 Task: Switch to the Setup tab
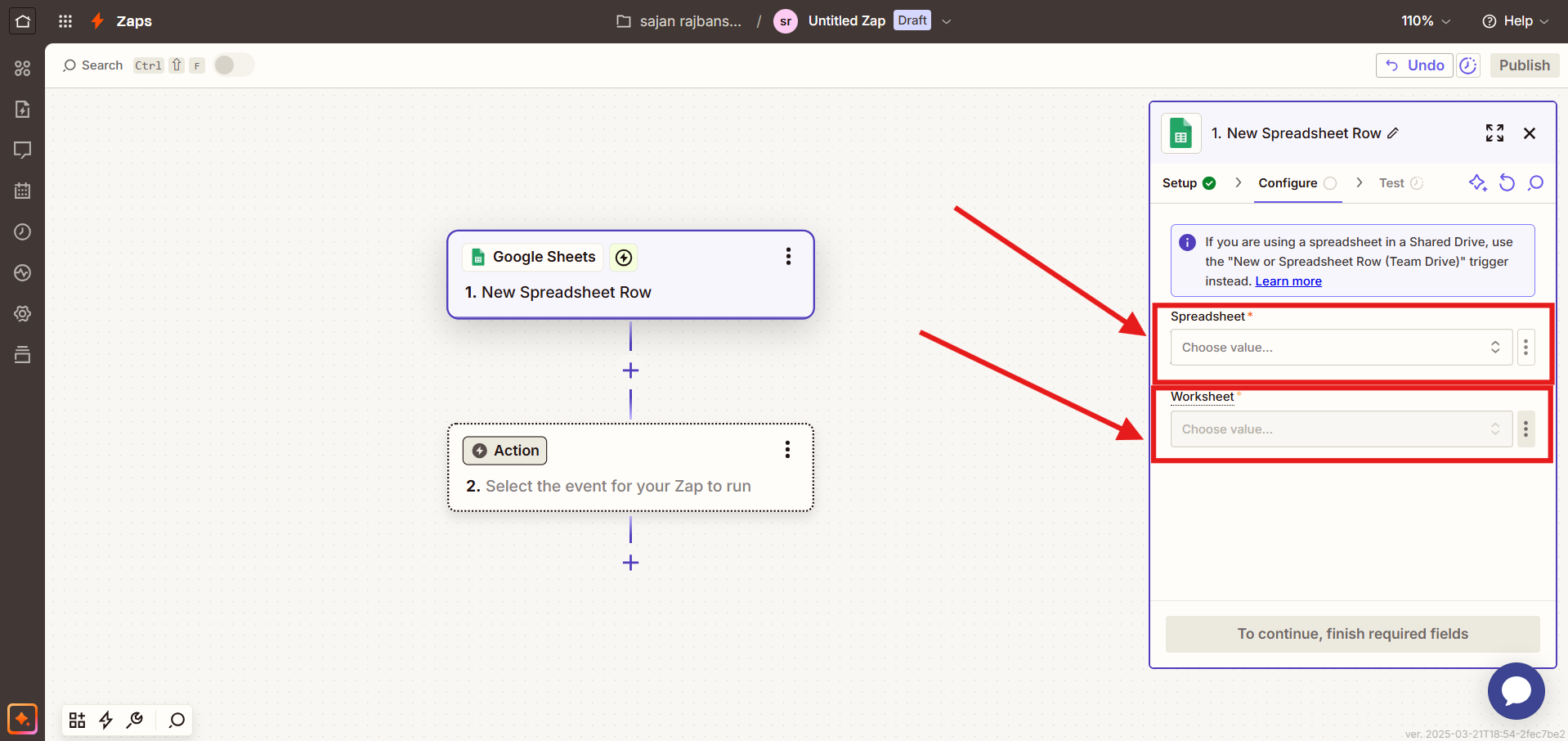(x=1189, y=183)
